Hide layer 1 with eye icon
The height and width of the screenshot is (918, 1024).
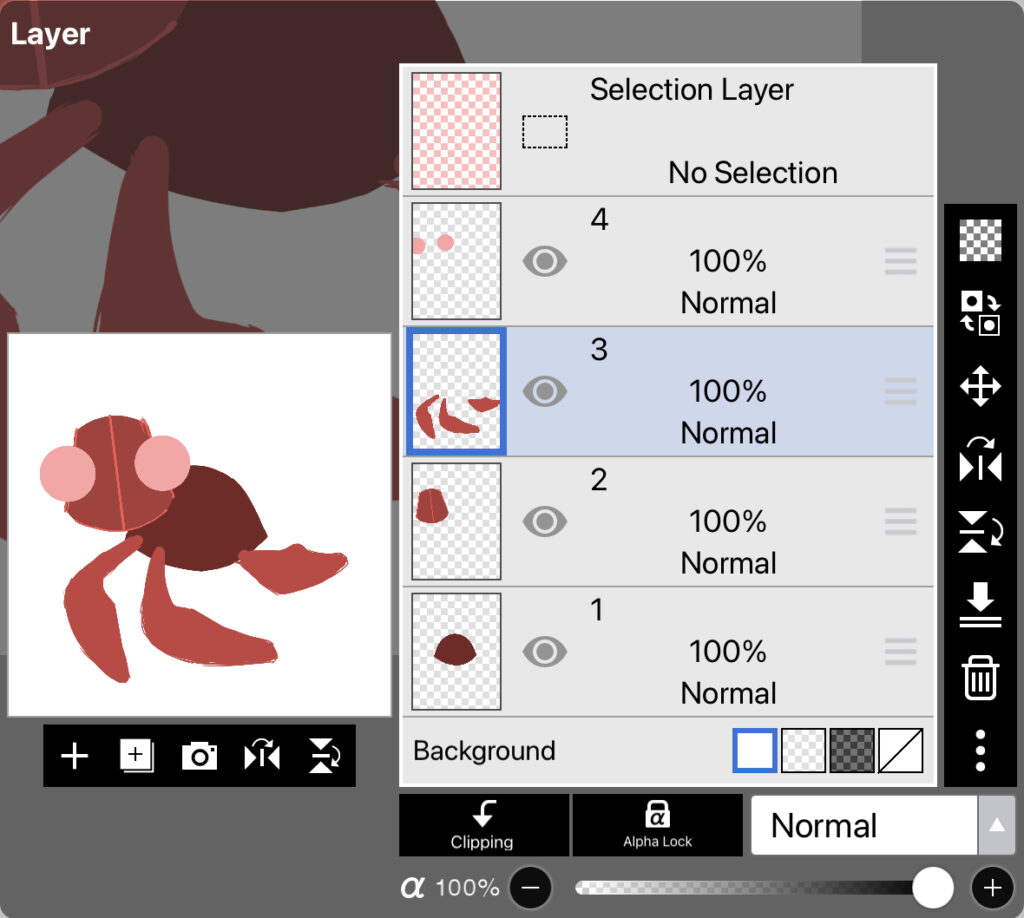[x=545, y=652]
